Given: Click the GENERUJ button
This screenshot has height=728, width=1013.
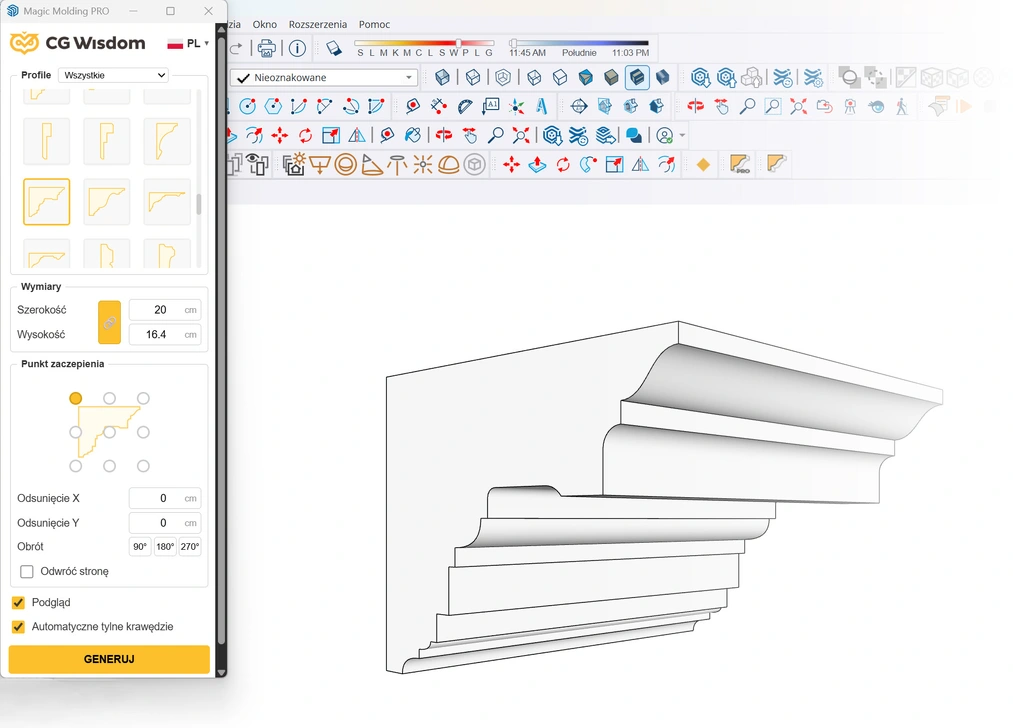Looking at the screenshot, I should (109, 659).
